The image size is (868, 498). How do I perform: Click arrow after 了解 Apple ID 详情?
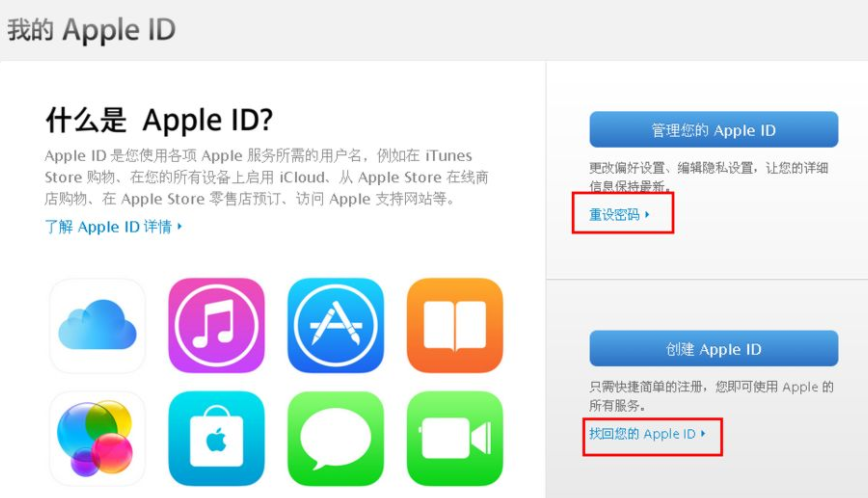pyautogui.click(x=179, y=226)
